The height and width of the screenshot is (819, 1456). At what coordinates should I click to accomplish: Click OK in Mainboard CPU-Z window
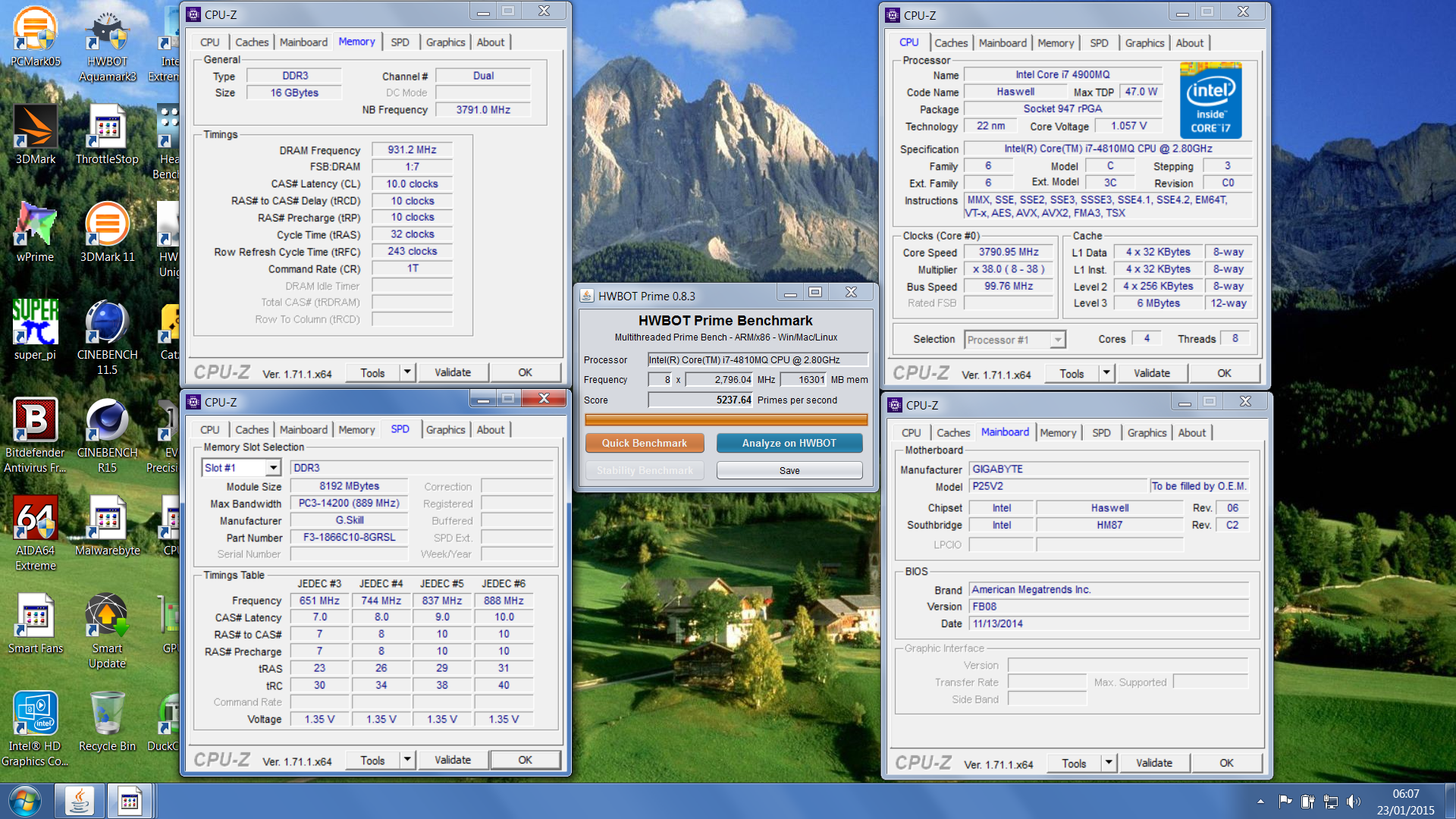click(1226, 763)
